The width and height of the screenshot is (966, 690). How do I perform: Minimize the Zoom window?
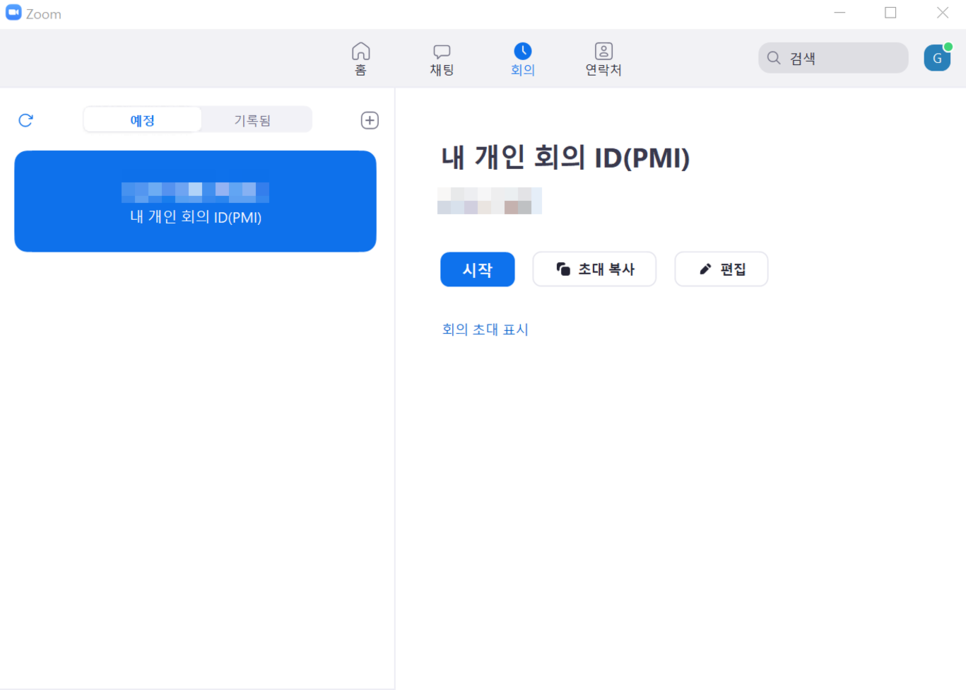(x=840, y=13)
